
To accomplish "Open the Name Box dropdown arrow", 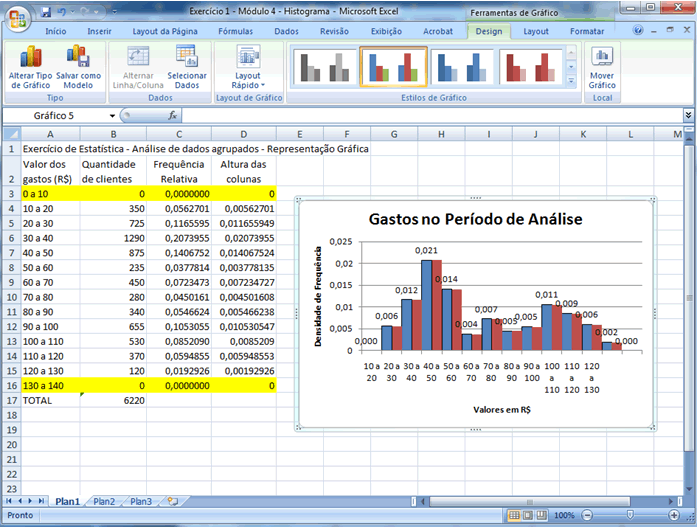I will [x=112, y=116].
